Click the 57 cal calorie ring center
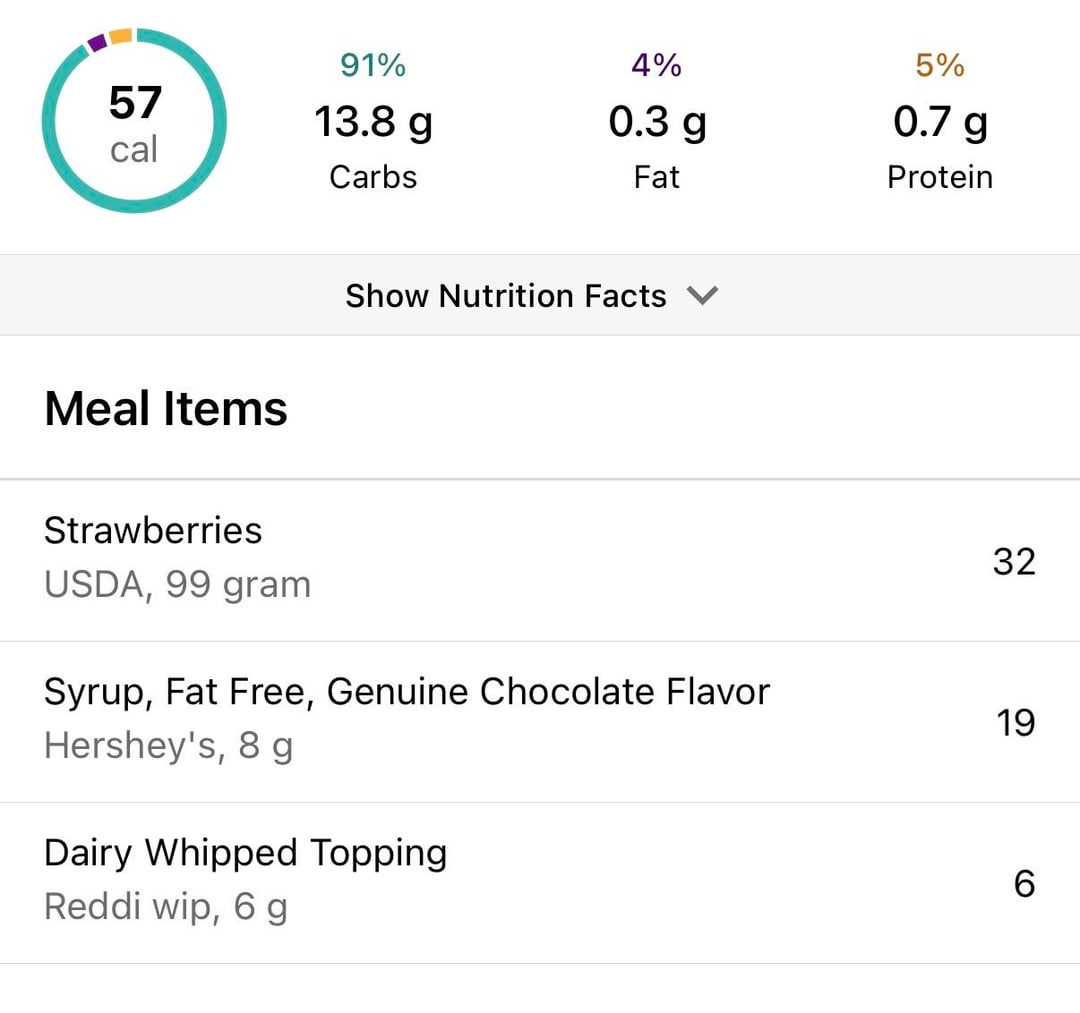 tap(134, 122)
